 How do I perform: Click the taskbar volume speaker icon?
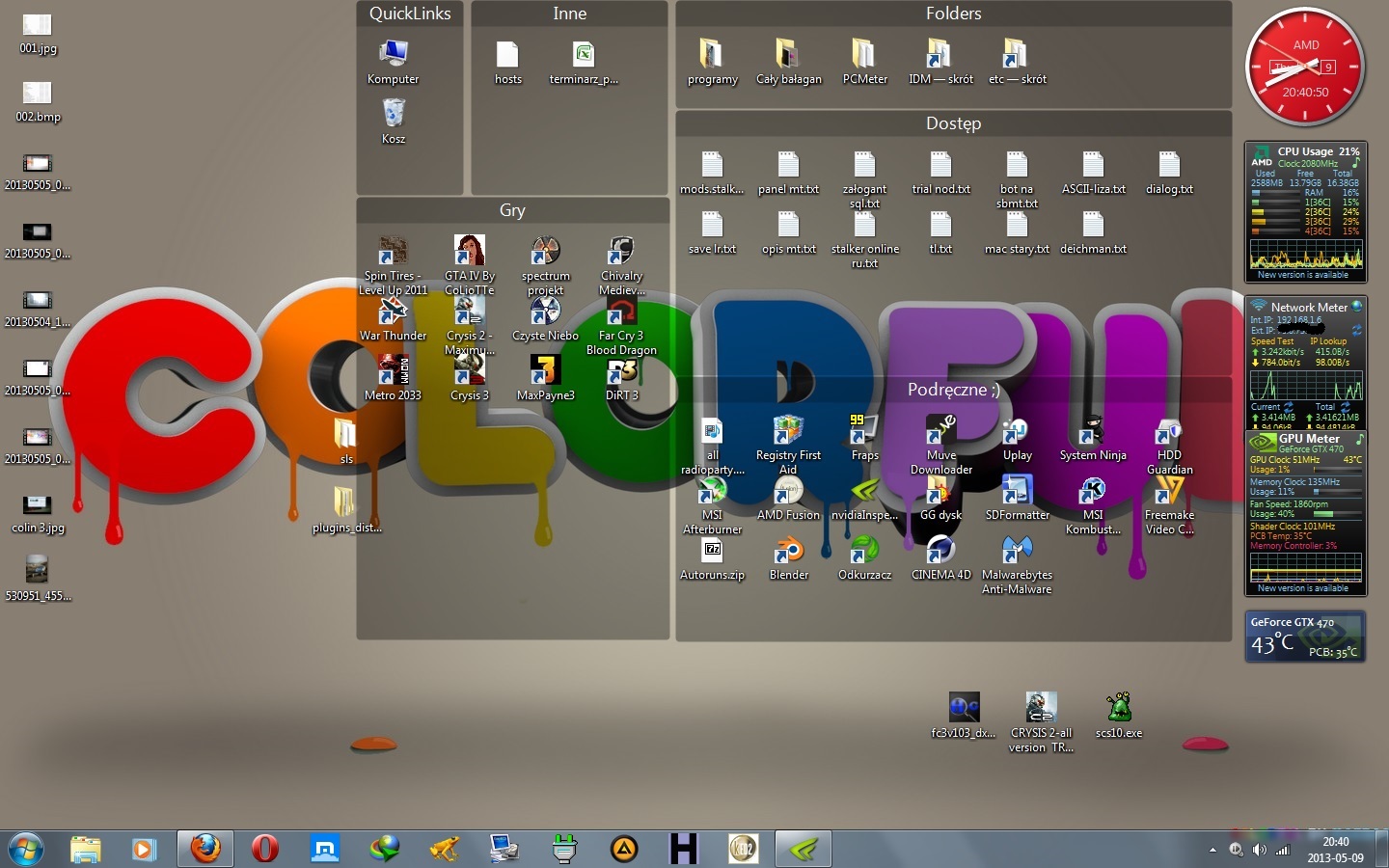(x=1259, y=850)
